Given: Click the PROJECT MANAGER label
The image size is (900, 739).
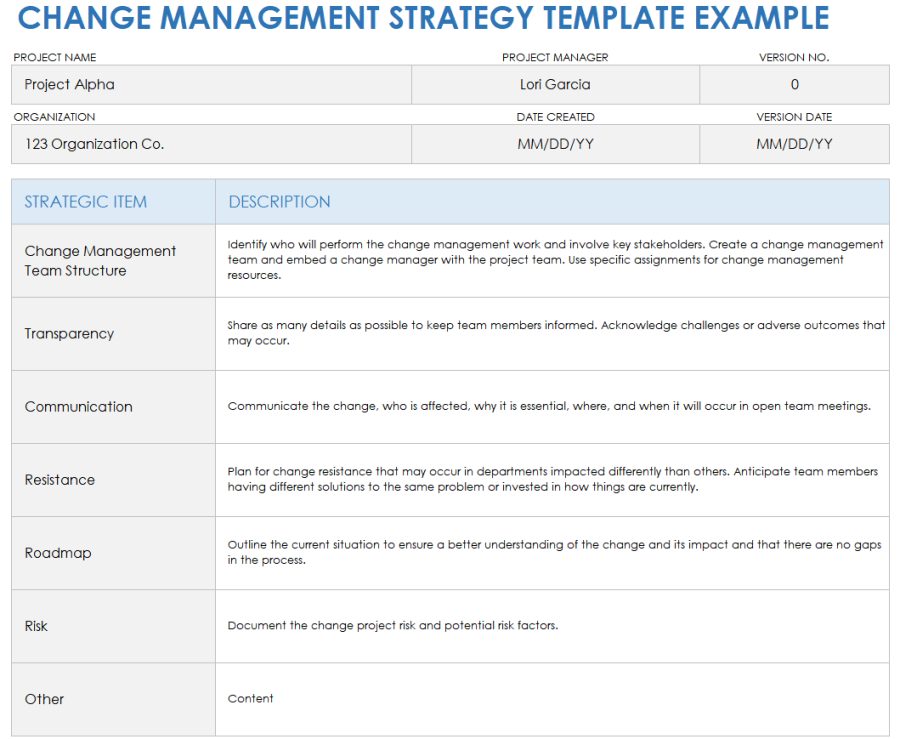Looking at the screenshot, I should 555,57.
